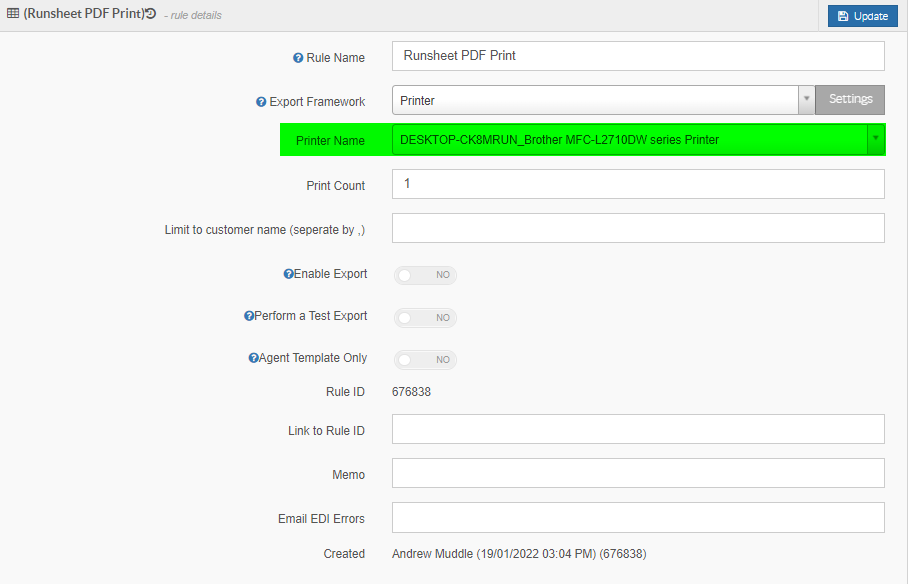Click the table grid icon in the header
Image resolution: width=908 pixels, height=584 pixels.
13,13
